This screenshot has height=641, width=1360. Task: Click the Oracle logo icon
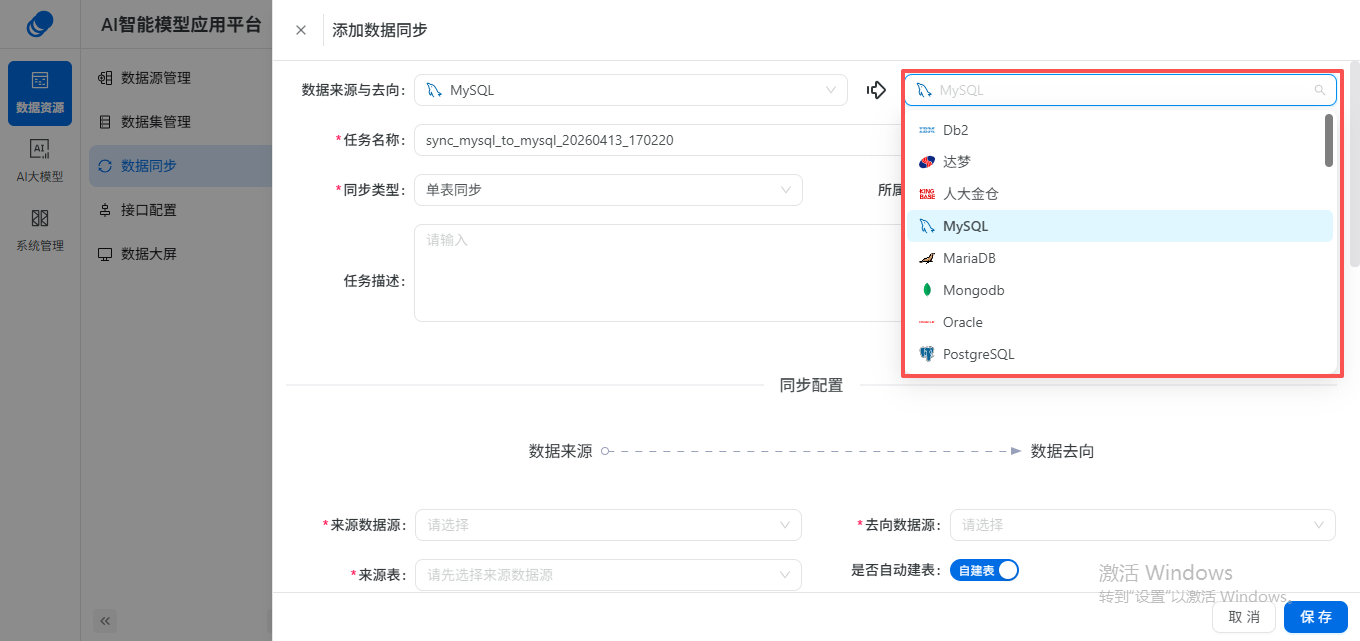927,322
